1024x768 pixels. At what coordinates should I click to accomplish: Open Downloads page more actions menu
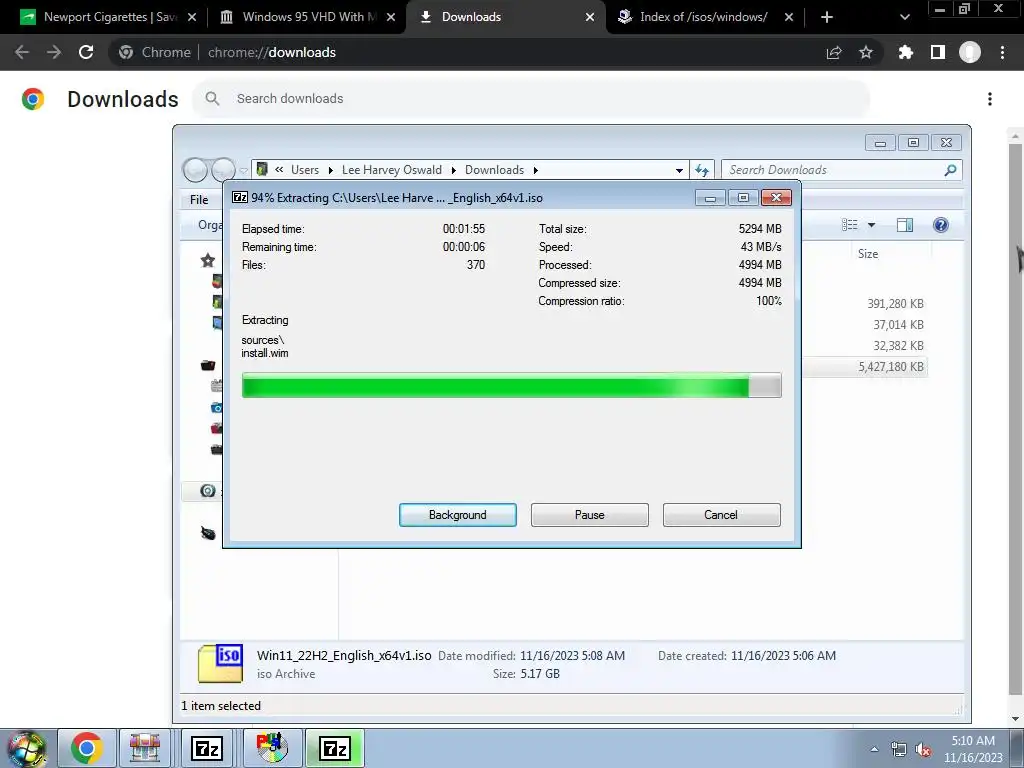[990, 99]
